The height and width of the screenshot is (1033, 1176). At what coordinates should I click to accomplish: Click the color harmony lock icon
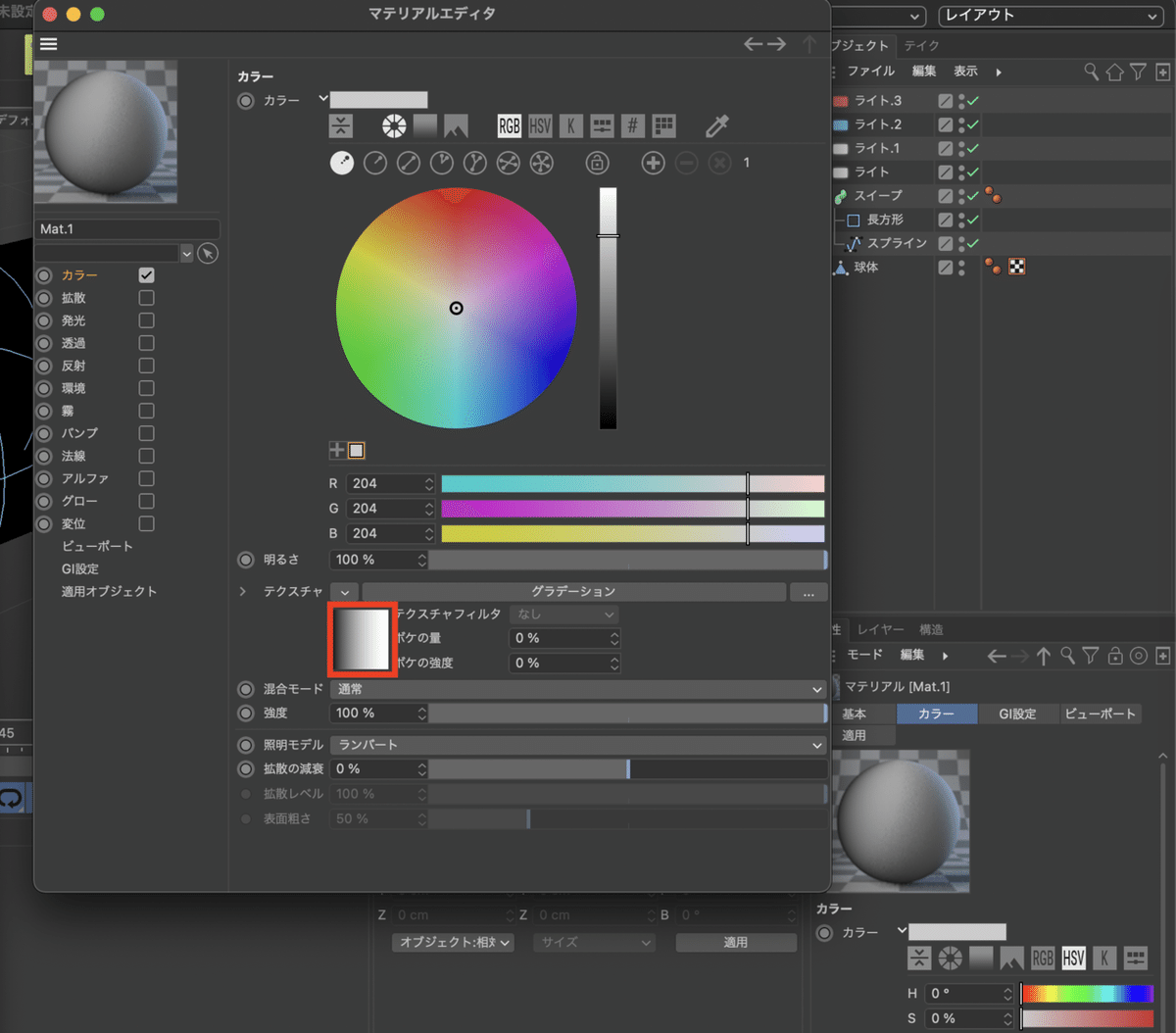click(597, 163)
